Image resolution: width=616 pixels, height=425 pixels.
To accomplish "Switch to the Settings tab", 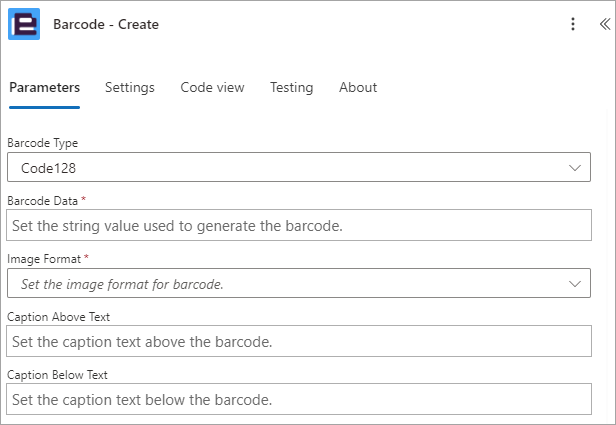I will coord(130,87).
